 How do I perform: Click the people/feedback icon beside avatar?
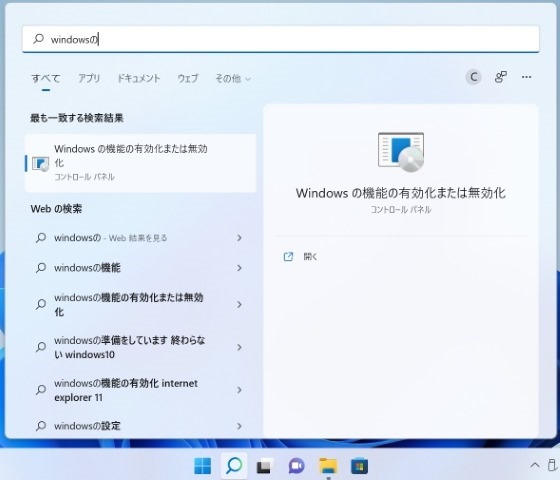pyautogui.click(x=500, y=77)
